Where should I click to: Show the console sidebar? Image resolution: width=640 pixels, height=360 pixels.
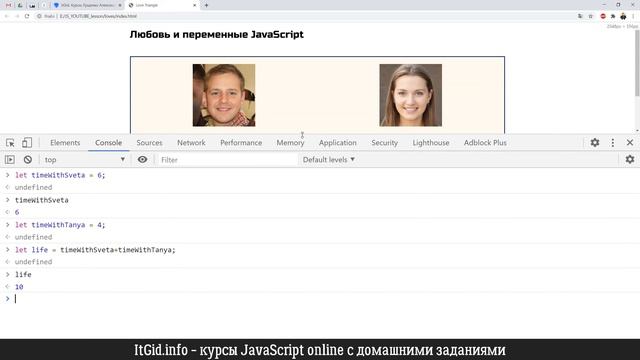(10, 160)
